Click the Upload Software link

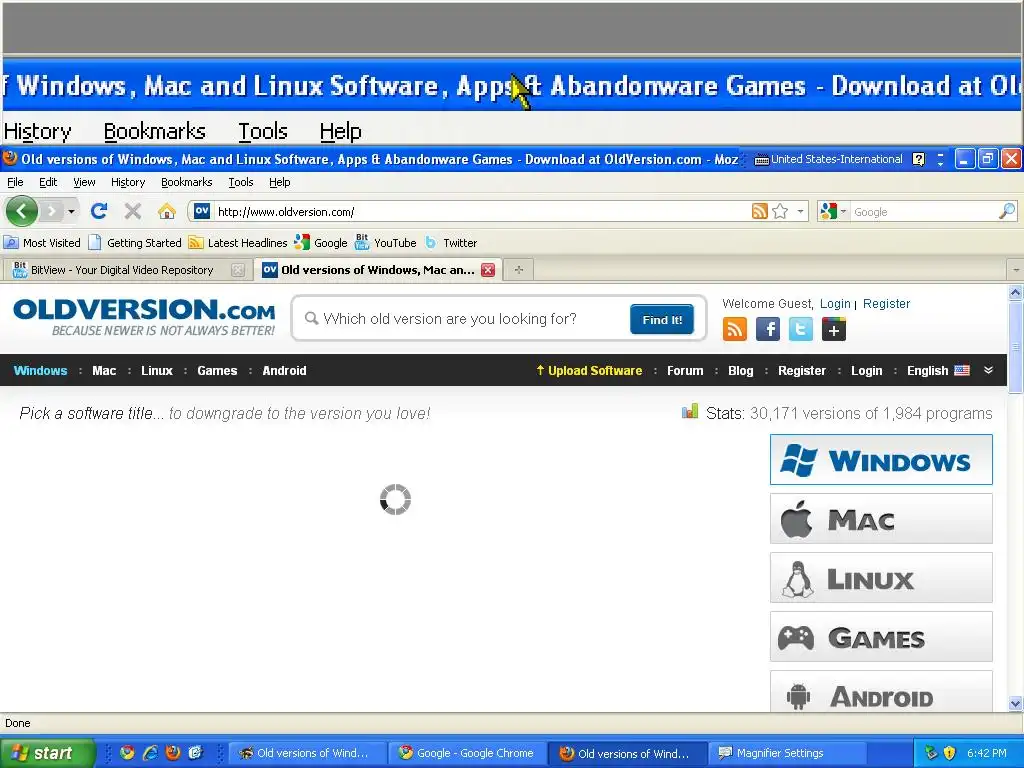point(589,370)
